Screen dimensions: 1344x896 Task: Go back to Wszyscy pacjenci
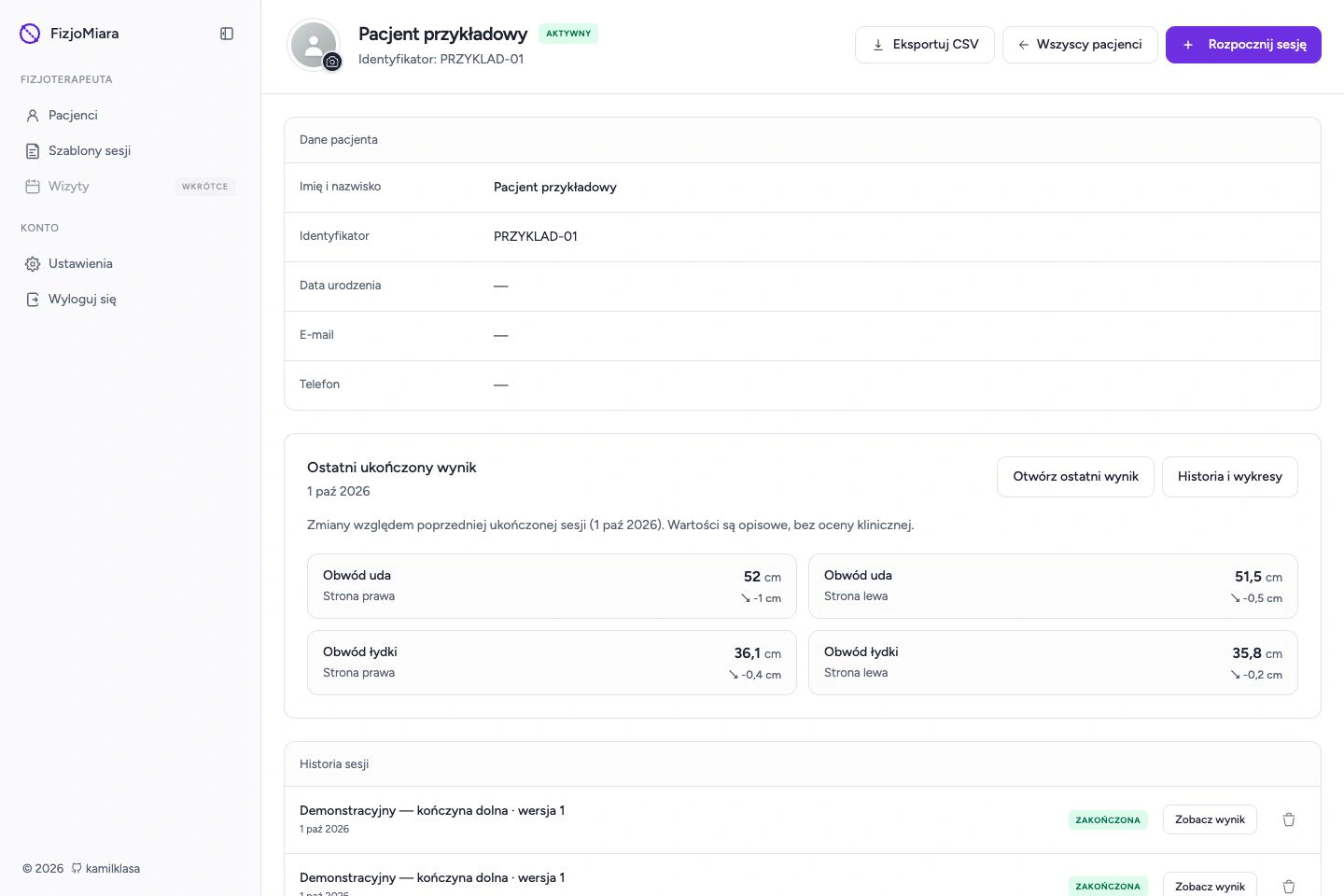pyautogui.click(x=1080, y=45)
